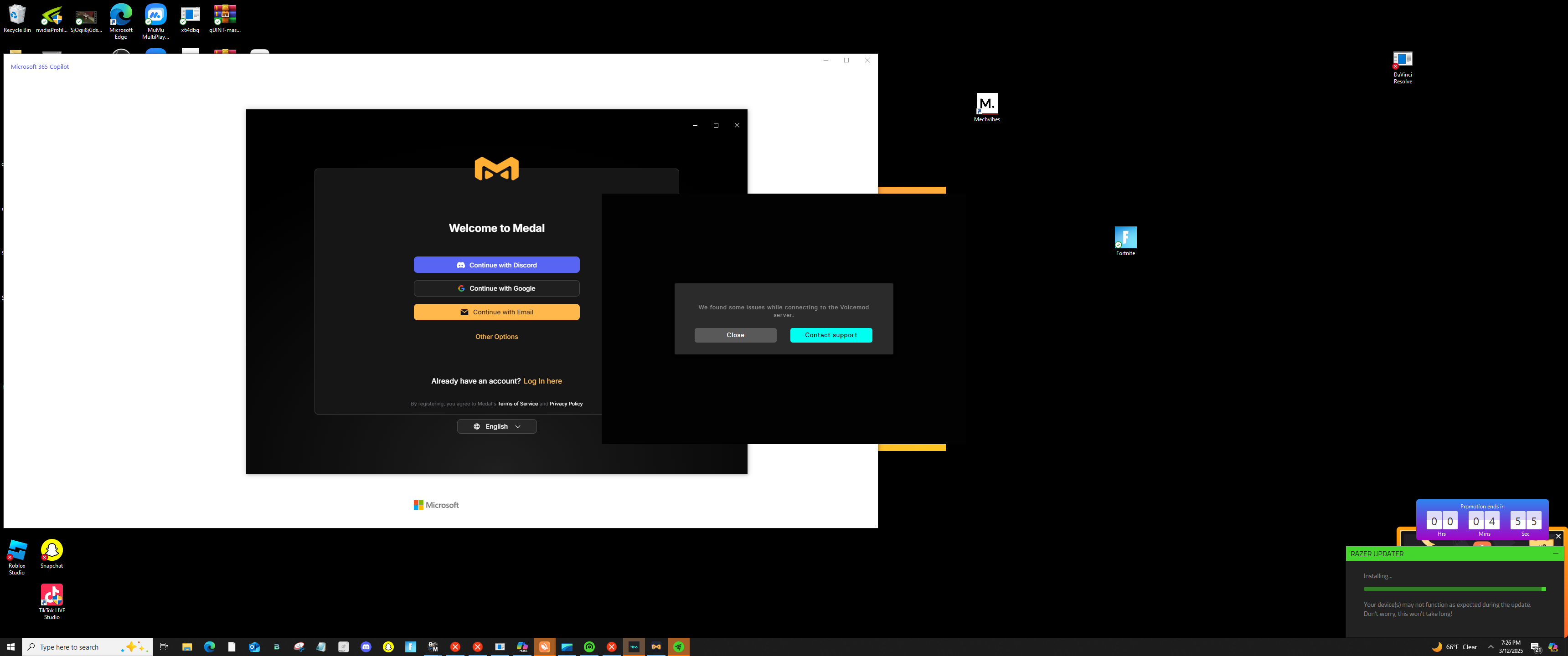Expand the English language dropdown
This screenshot has height=656, width=1568.
(497, 426)
